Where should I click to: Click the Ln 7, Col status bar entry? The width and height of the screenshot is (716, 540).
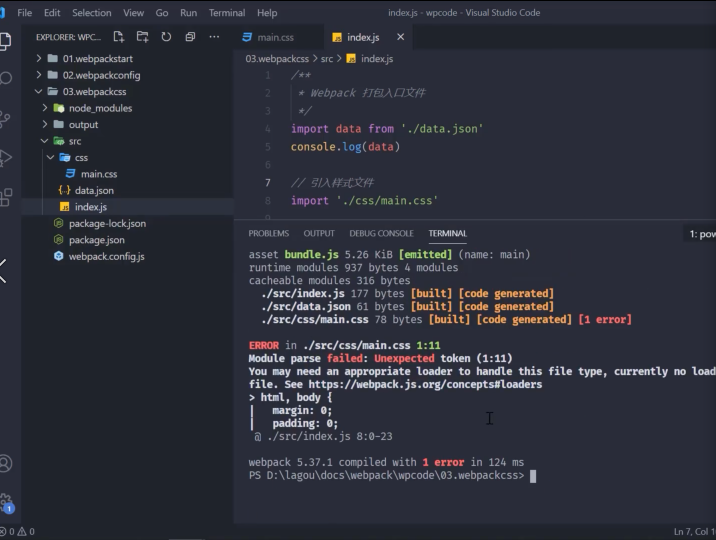[694, 532]
